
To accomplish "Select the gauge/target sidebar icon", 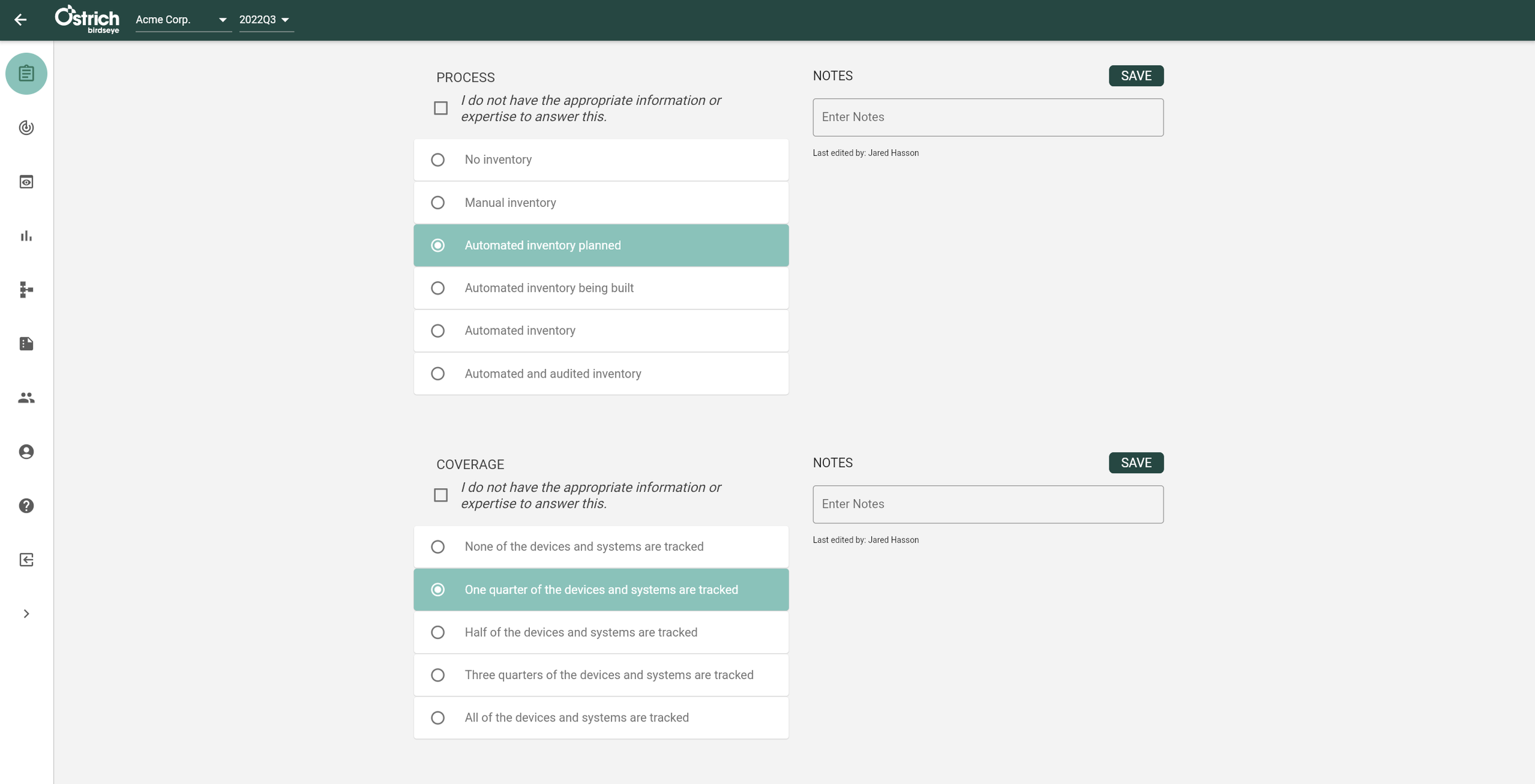I will (x=26, y=128).
